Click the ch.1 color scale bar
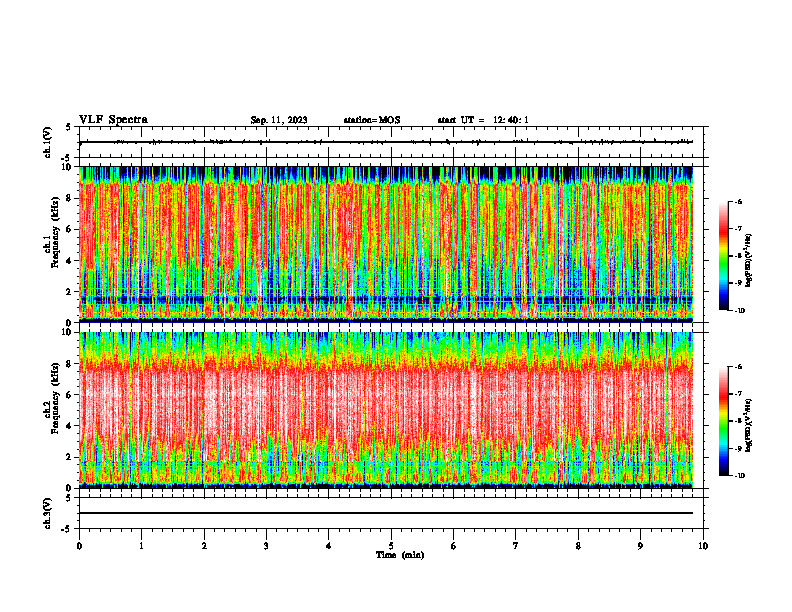This screenshot has height=612, width=792. 723,256
